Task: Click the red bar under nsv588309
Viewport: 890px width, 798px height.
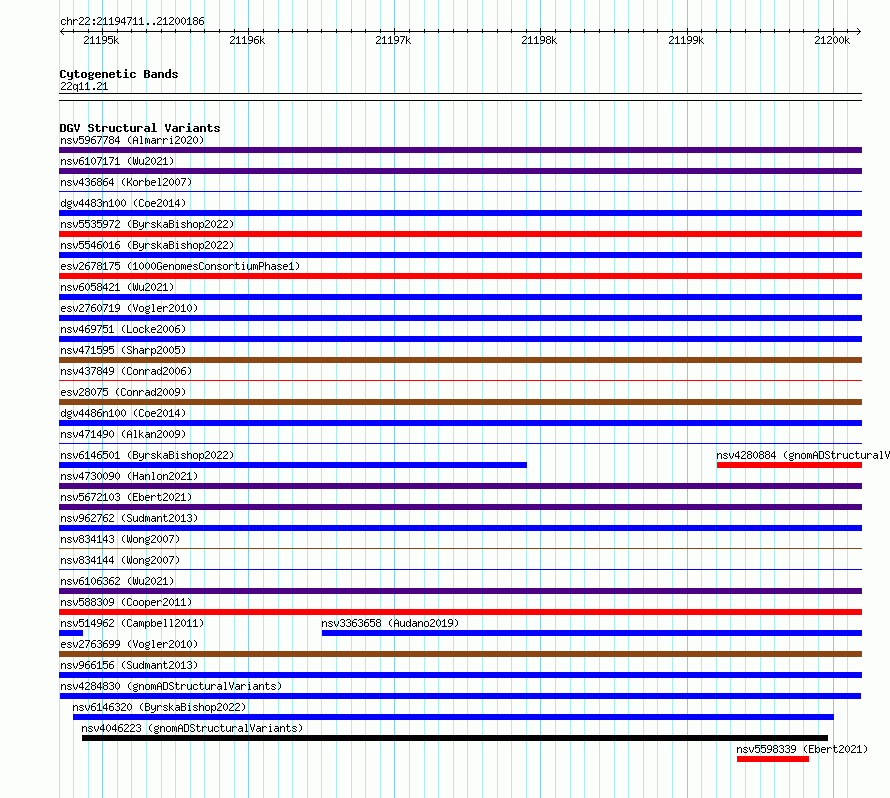Action: click(x=460, y=612)
